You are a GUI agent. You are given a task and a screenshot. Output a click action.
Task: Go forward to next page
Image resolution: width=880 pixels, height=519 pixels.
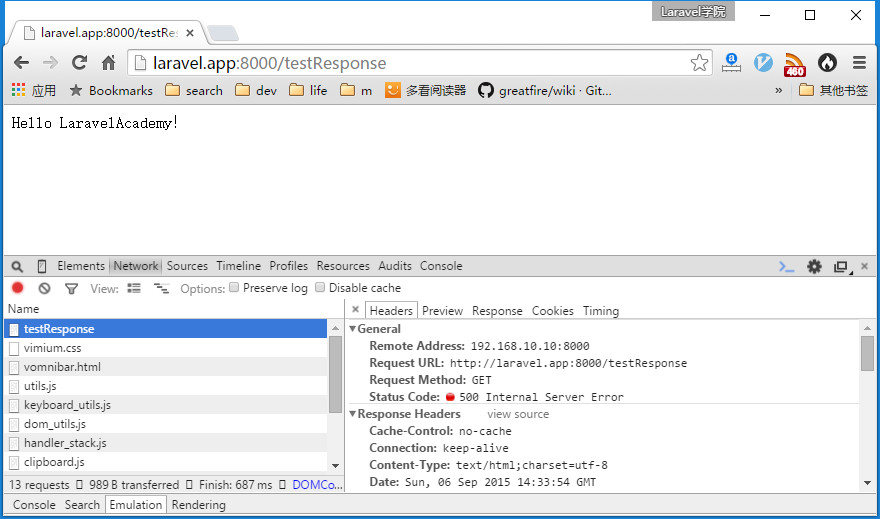click(x=50, y=63)
